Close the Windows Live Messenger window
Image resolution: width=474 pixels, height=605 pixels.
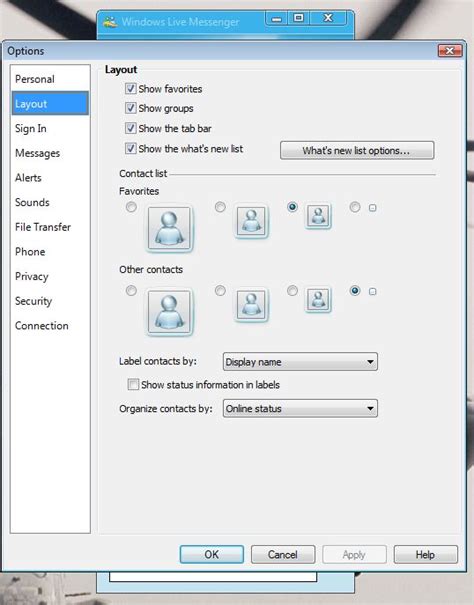tap(328, 18)
